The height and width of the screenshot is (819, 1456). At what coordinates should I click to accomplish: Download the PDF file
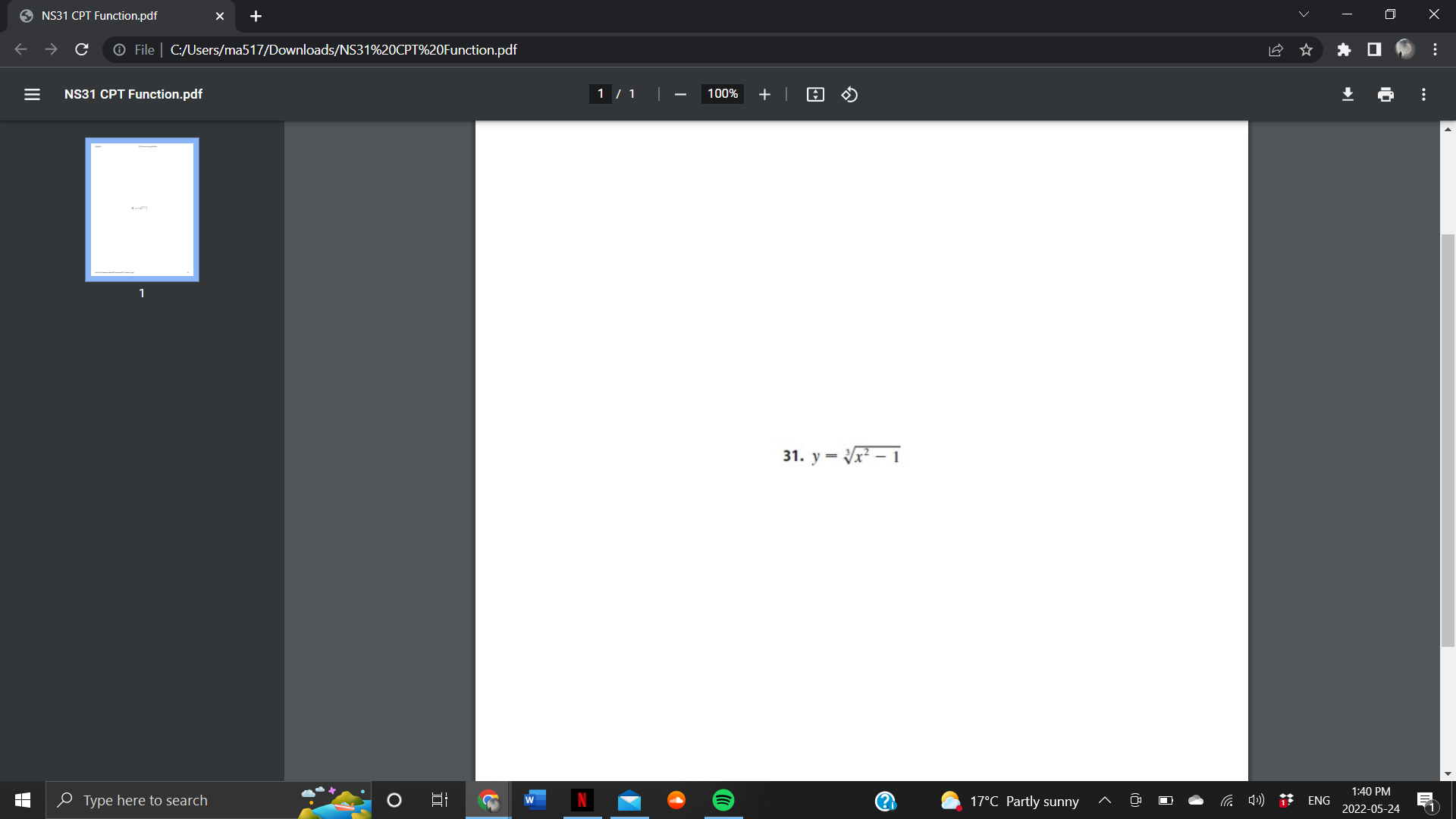(1348, 94)
